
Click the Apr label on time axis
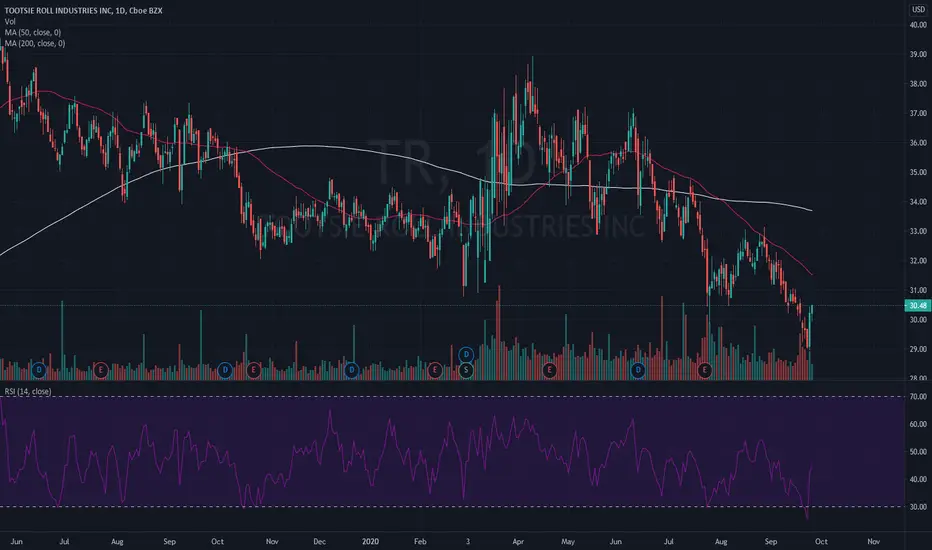click(x=518, y=542)
